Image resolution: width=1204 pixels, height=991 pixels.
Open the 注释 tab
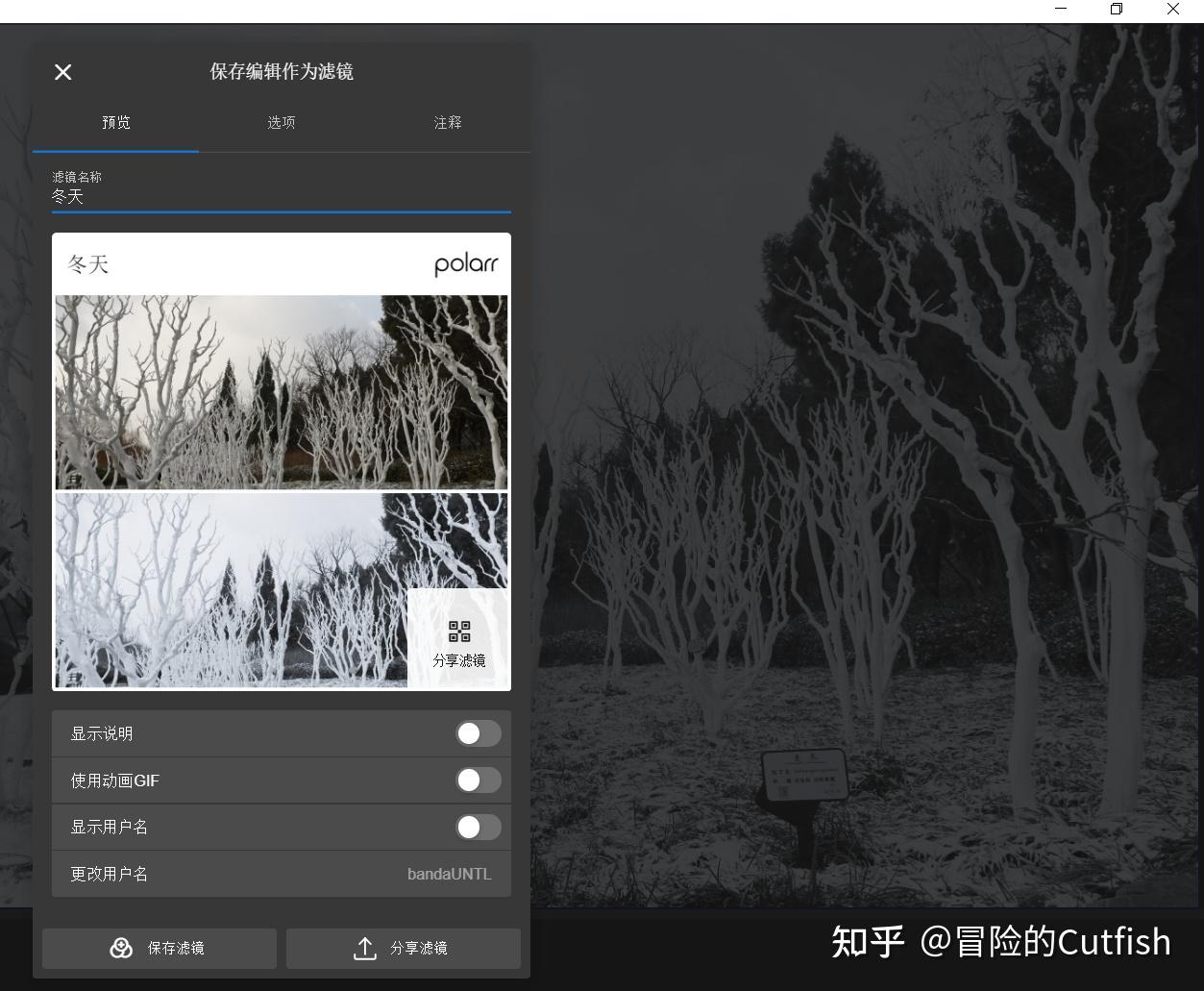(x=448, y=123)
